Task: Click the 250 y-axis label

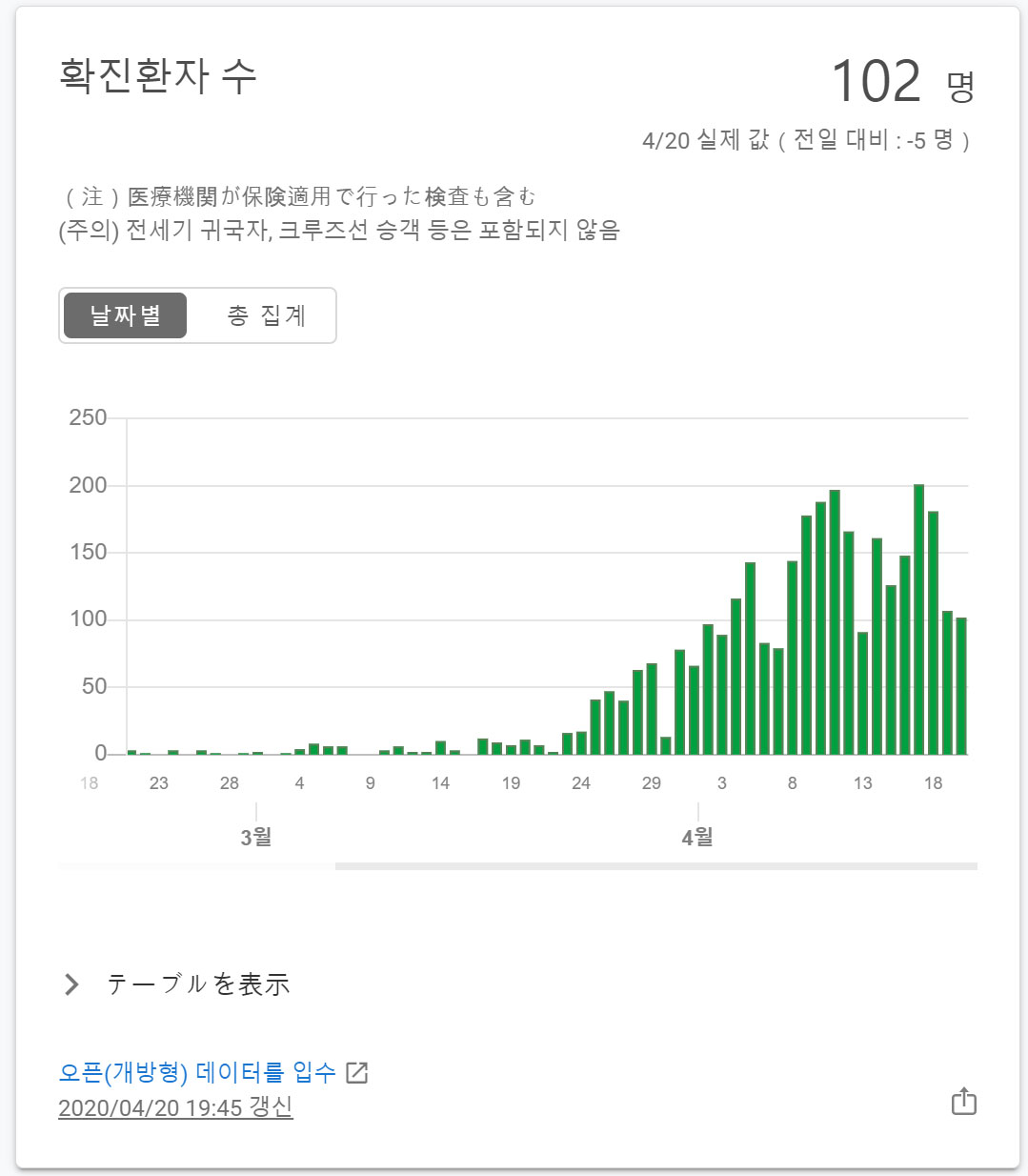Action: point(88,417)
